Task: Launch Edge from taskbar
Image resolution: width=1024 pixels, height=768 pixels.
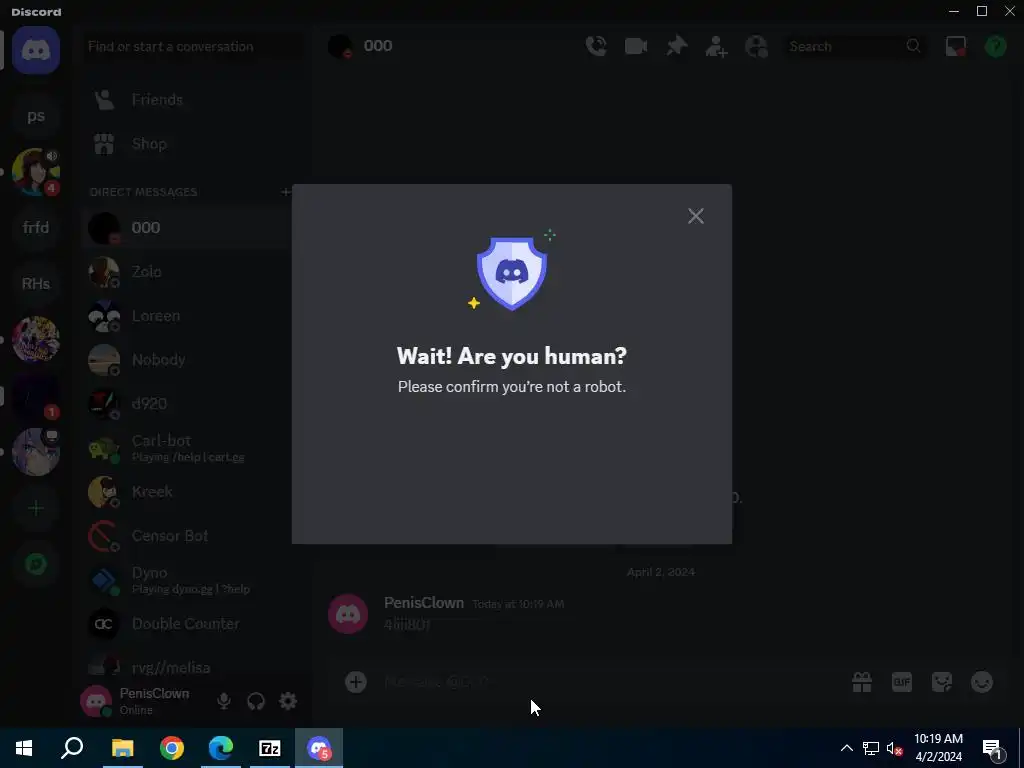Action: tap(221, 748)
